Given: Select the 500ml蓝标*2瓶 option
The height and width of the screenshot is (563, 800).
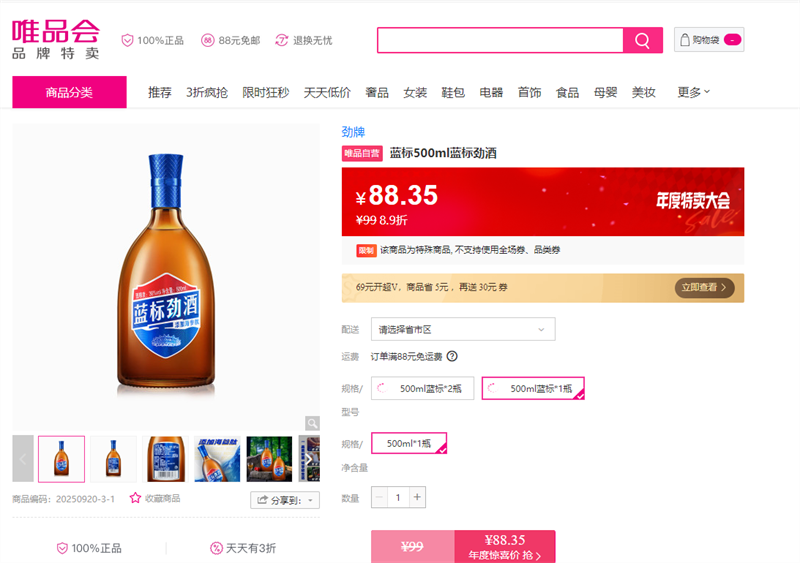Looking at the screenshot, I should (423, 388).
